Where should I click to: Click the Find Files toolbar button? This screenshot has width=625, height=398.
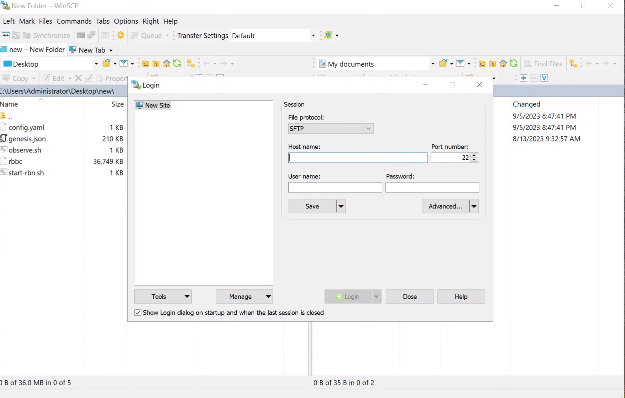pos(543,64)
